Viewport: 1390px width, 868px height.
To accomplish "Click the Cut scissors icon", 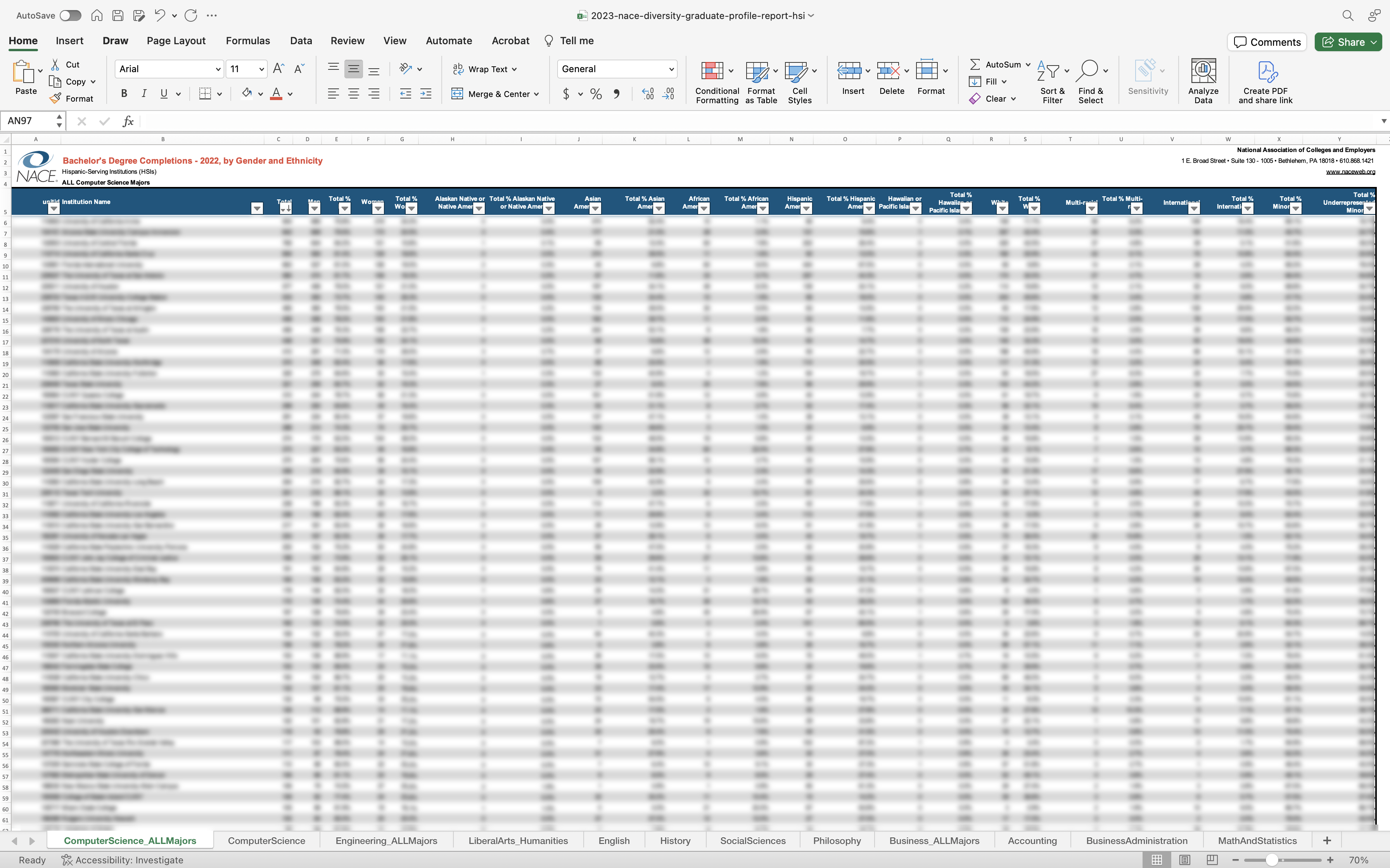I will click(55, 64).
